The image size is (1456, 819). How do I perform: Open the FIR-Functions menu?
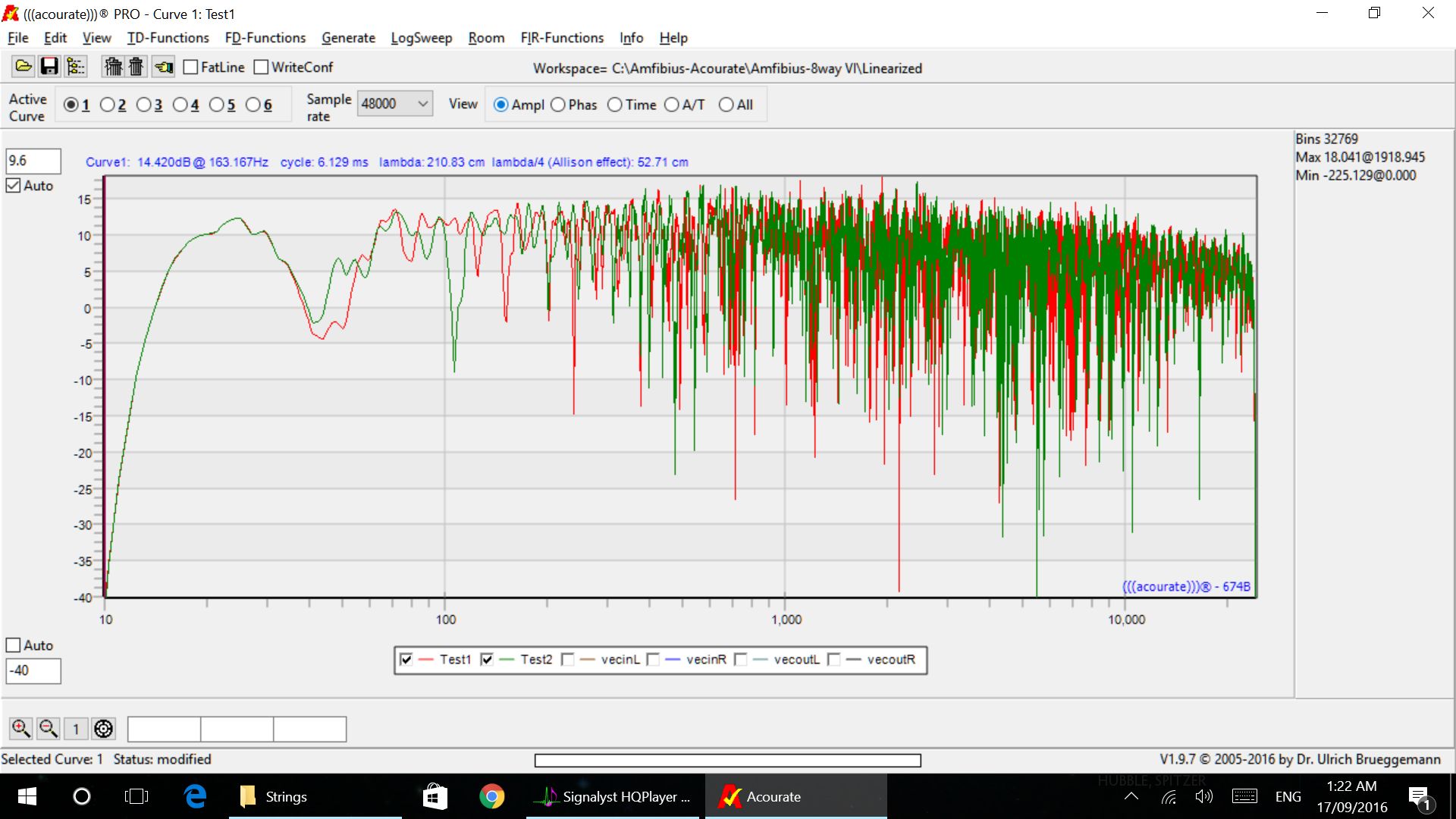point(562,38)
